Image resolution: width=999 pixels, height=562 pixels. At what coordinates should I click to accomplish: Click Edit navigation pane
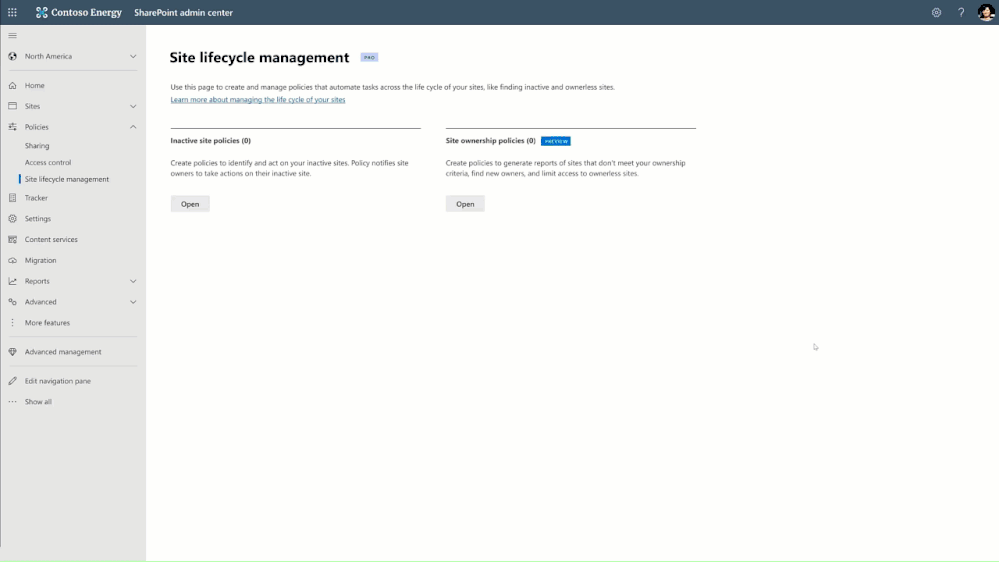[x=58, y=381]
